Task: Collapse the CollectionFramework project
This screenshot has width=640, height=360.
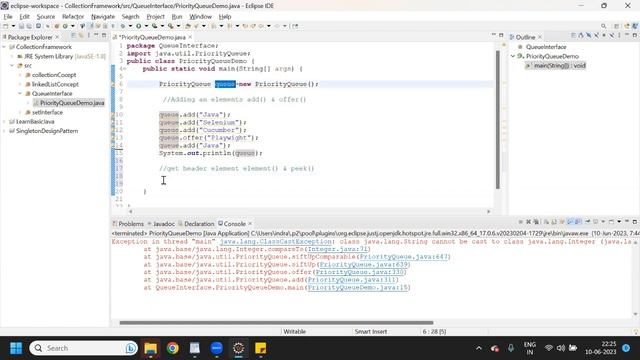Action: pos(4,47)
